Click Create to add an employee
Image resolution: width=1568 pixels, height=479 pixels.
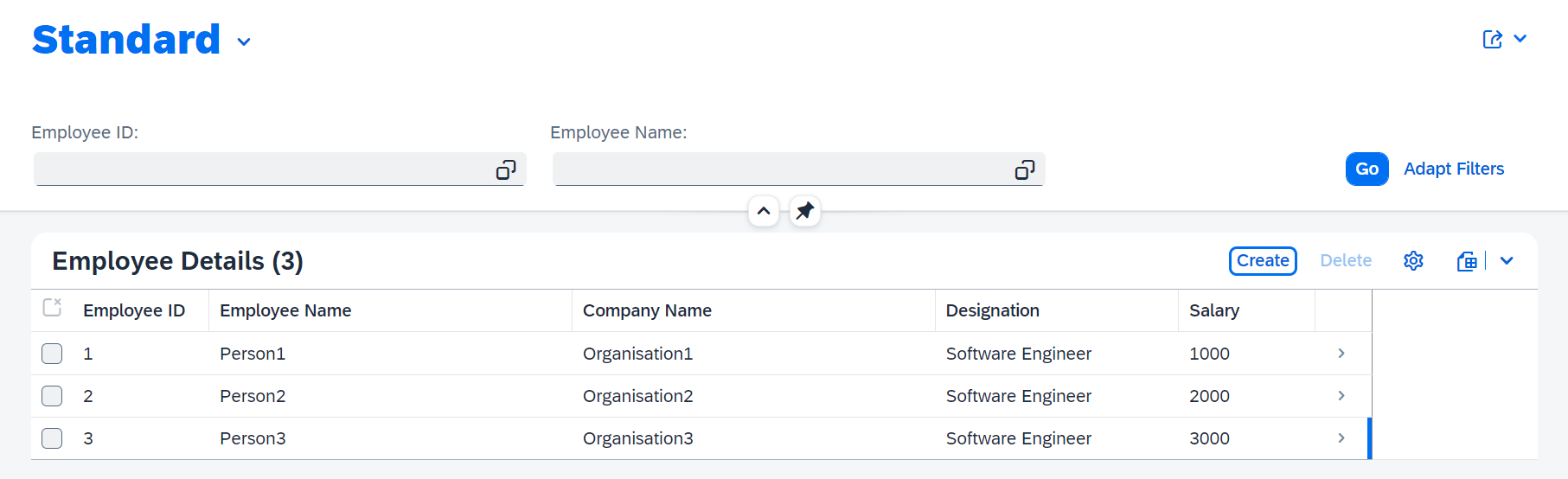coord(1263,261)
